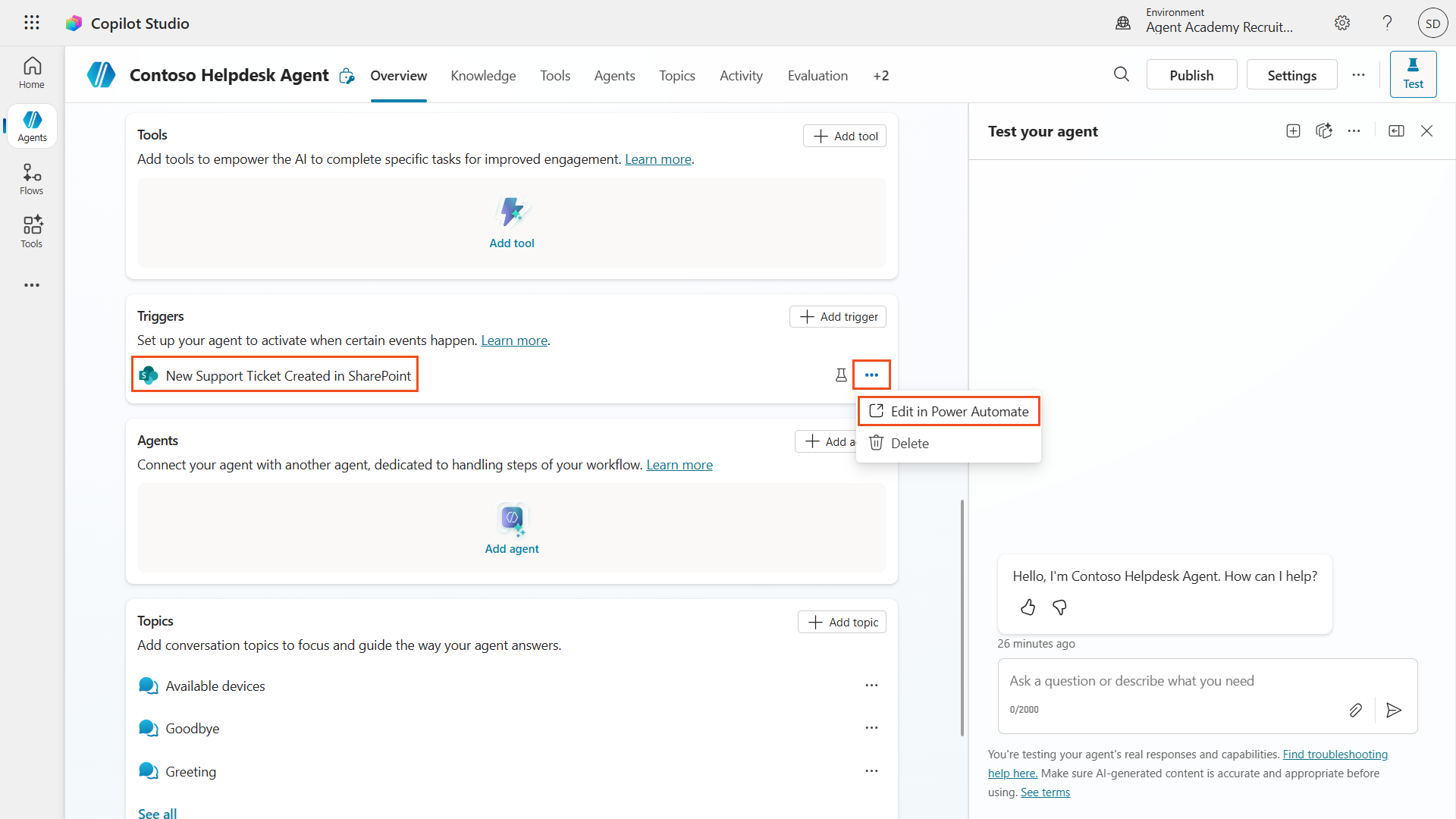The height and width of the screenshot is (819, 1456).
Task: Click the Home icon in the sidebar
Action: click(31, 72)
